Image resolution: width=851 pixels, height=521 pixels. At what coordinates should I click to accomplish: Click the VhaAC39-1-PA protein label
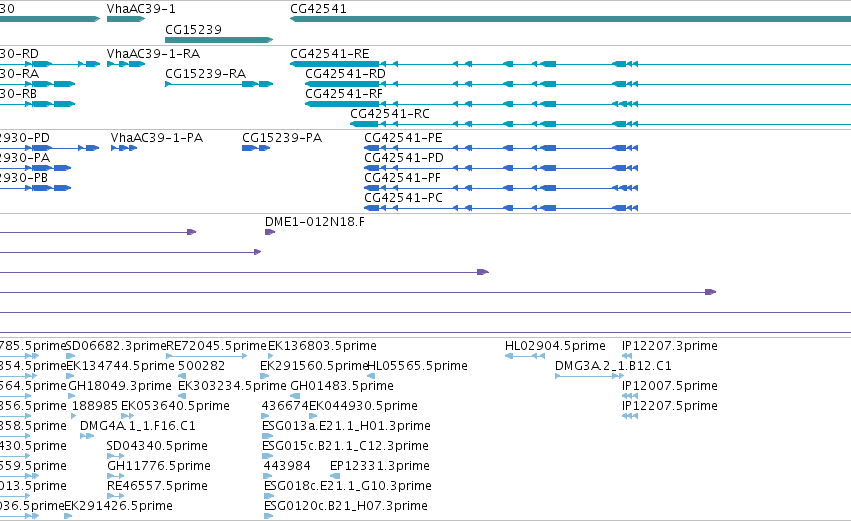pos(157,138)
